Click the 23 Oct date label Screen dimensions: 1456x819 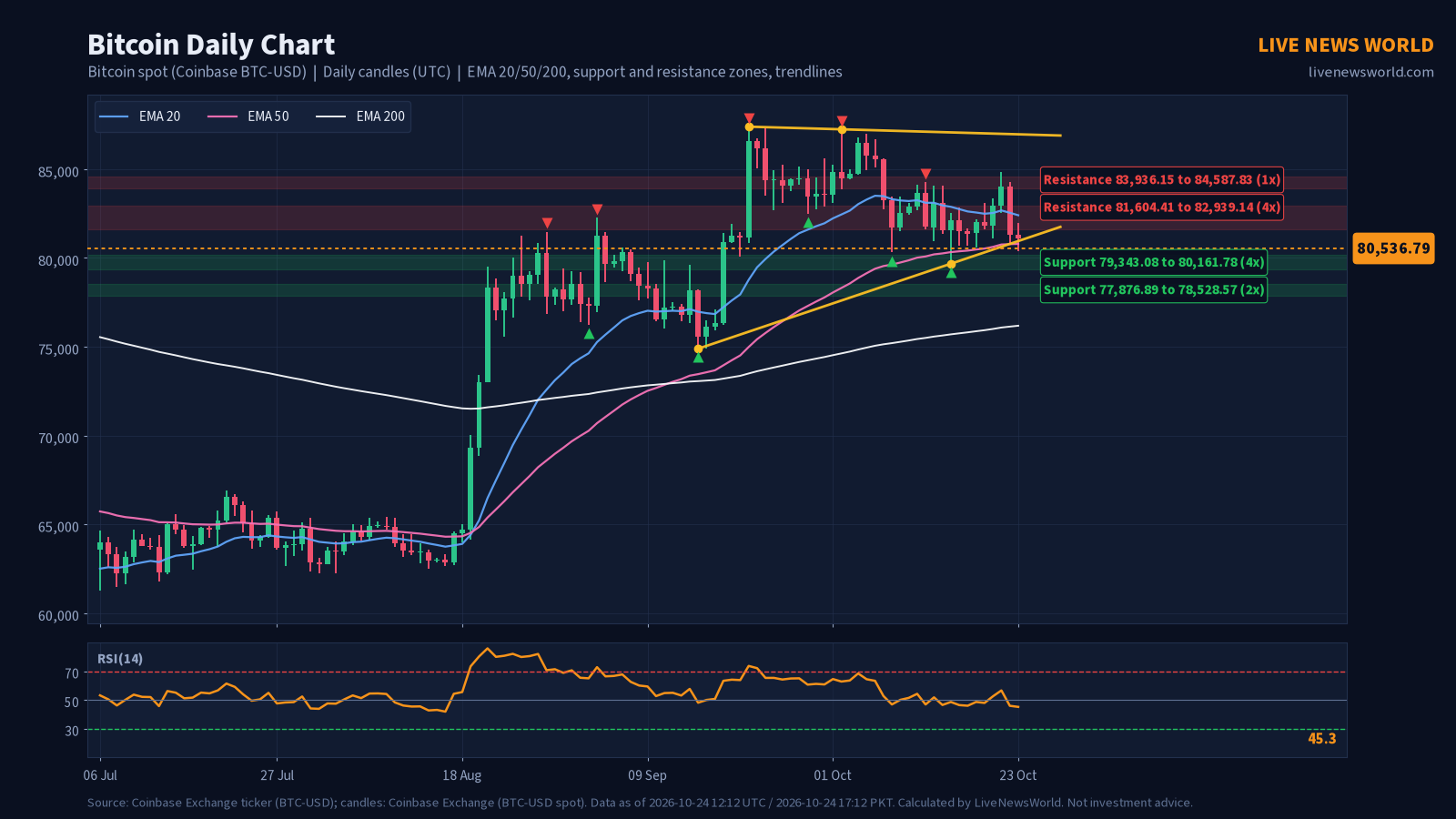[1018, 775]
